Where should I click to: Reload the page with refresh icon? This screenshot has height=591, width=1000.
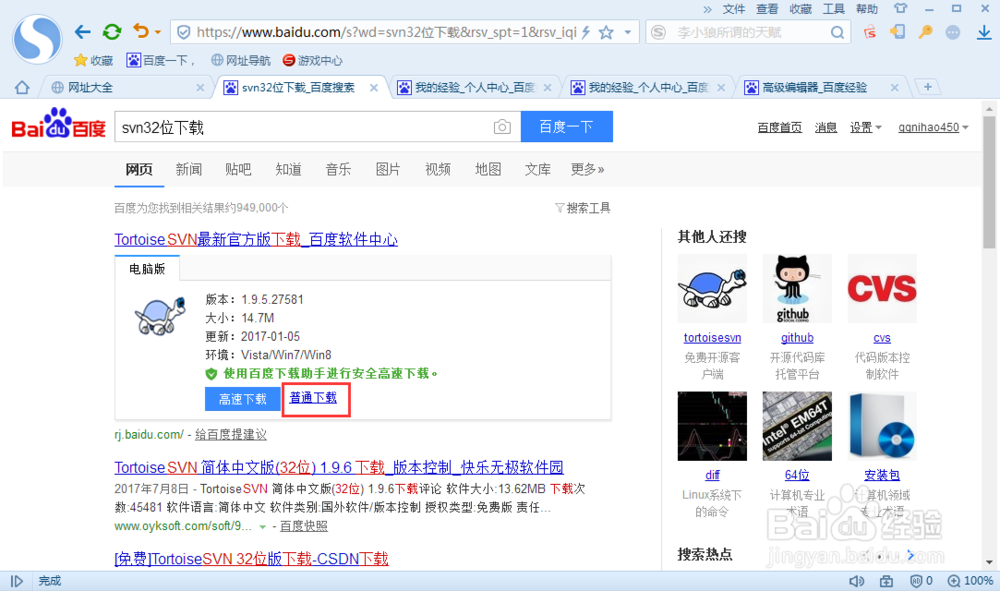point(112,31)
